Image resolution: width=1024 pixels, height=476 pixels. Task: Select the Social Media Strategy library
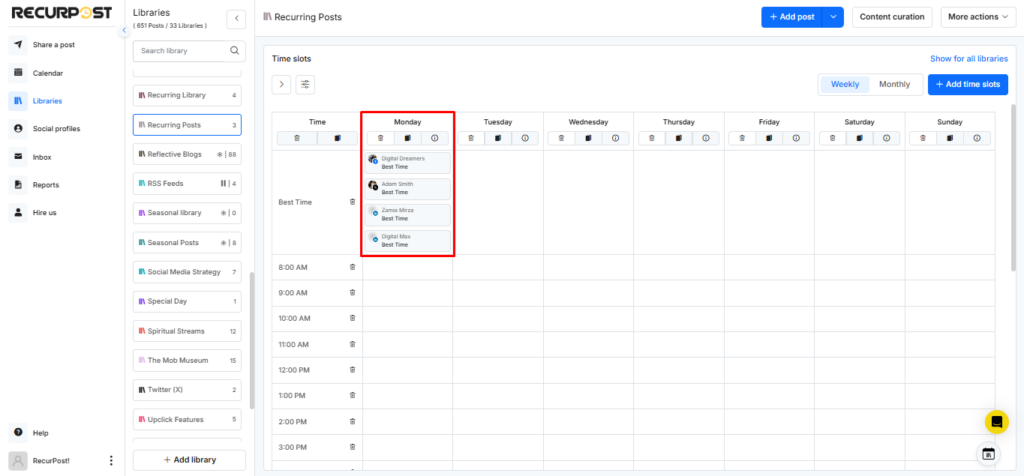(187, 272)
